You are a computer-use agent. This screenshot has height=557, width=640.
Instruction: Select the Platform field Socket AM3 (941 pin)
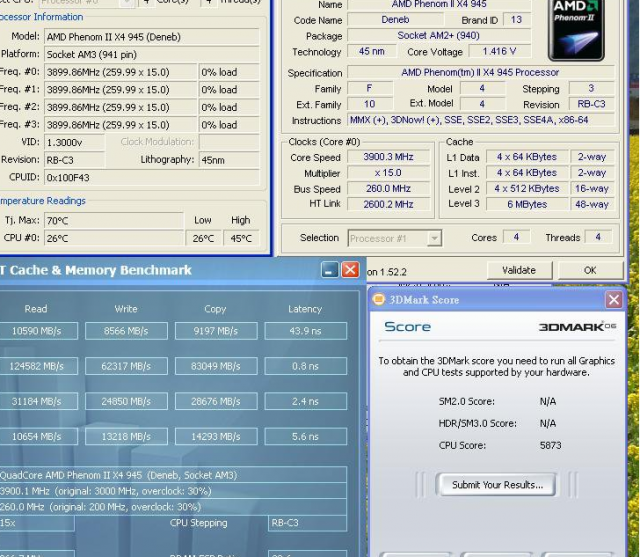[151, 54]
